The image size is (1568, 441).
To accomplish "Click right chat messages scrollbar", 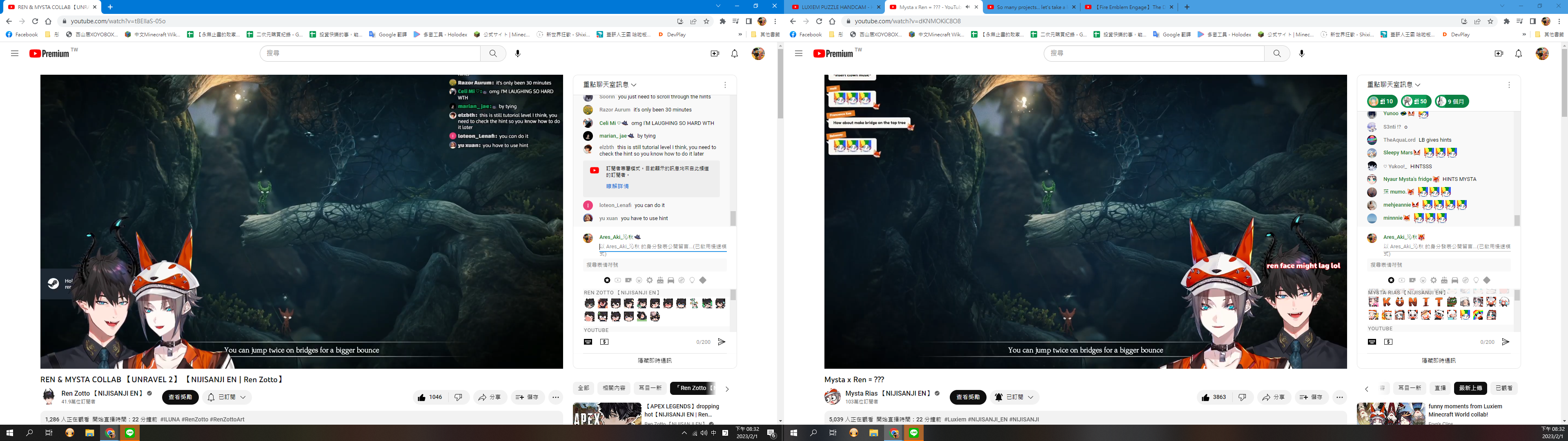I will coord(1517,220).
